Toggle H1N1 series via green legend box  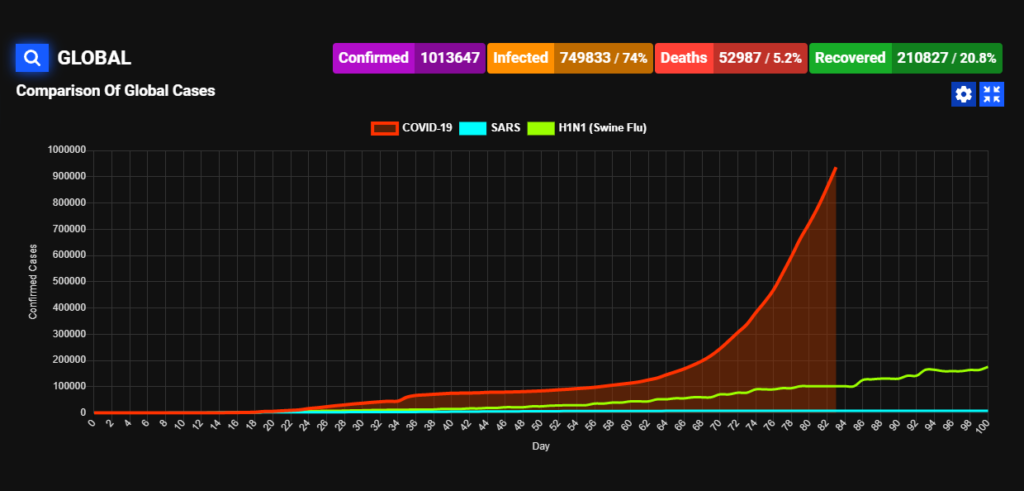pos(541,128)
